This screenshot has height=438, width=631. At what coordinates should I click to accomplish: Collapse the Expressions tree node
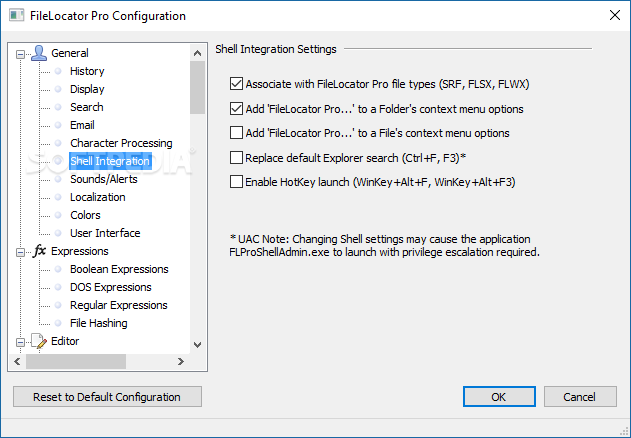pyautogui.click(x=20, y=252)
